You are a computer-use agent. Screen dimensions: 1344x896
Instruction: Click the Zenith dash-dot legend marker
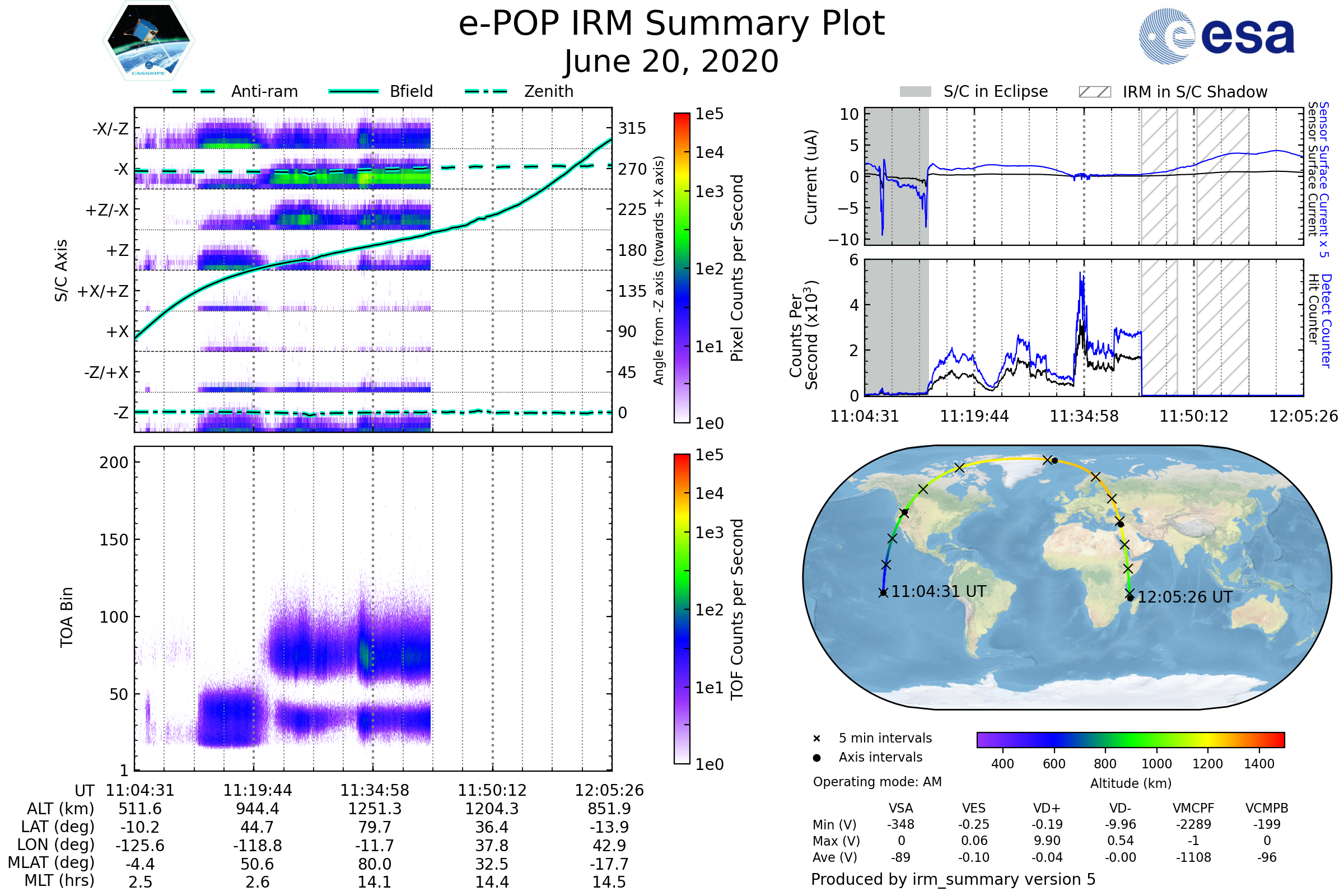coord(486,91)
